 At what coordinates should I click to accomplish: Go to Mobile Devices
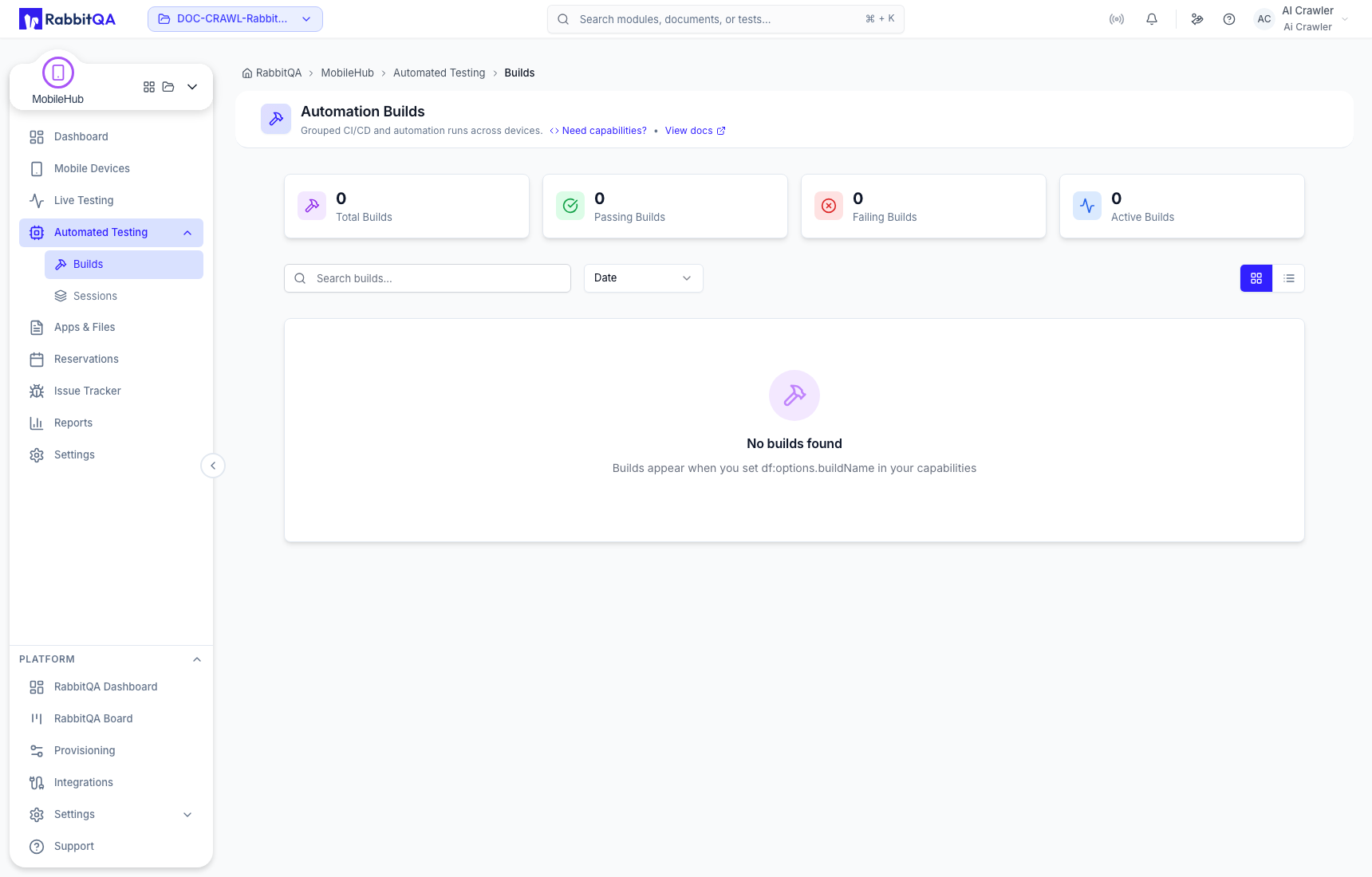(111, 169)
